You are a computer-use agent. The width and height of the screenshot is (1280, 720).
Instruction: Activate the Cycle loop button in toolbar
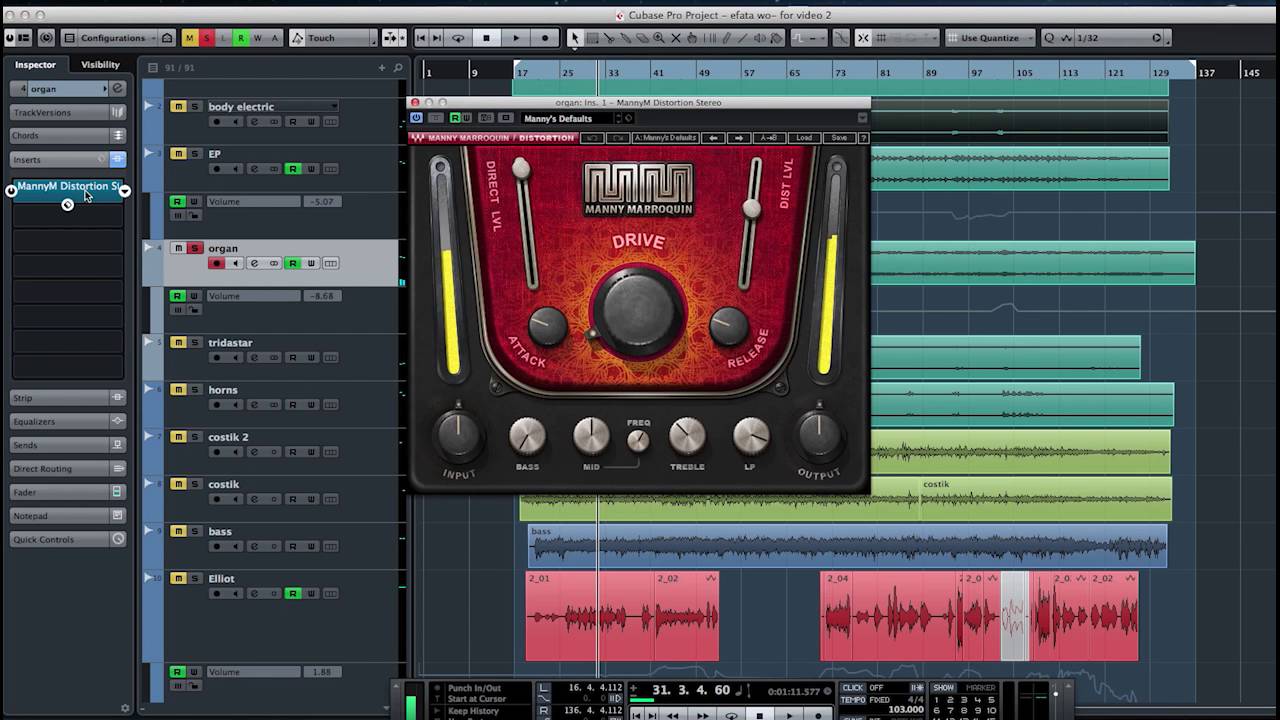[x=458, y=38]
